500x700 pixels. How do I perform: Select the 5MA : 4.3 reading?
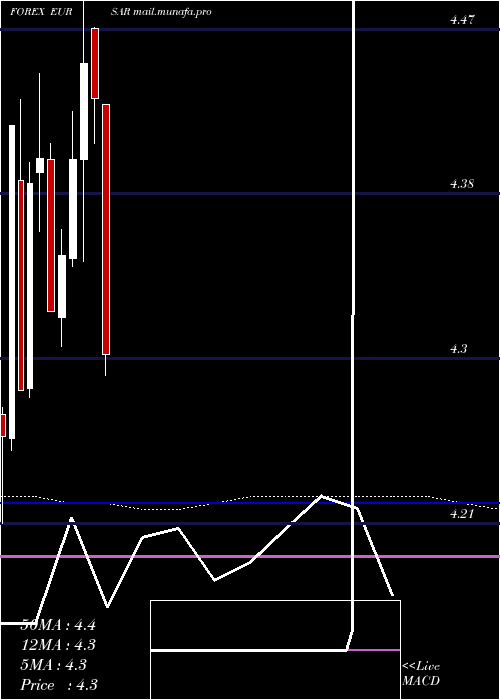tap(54, 665)
